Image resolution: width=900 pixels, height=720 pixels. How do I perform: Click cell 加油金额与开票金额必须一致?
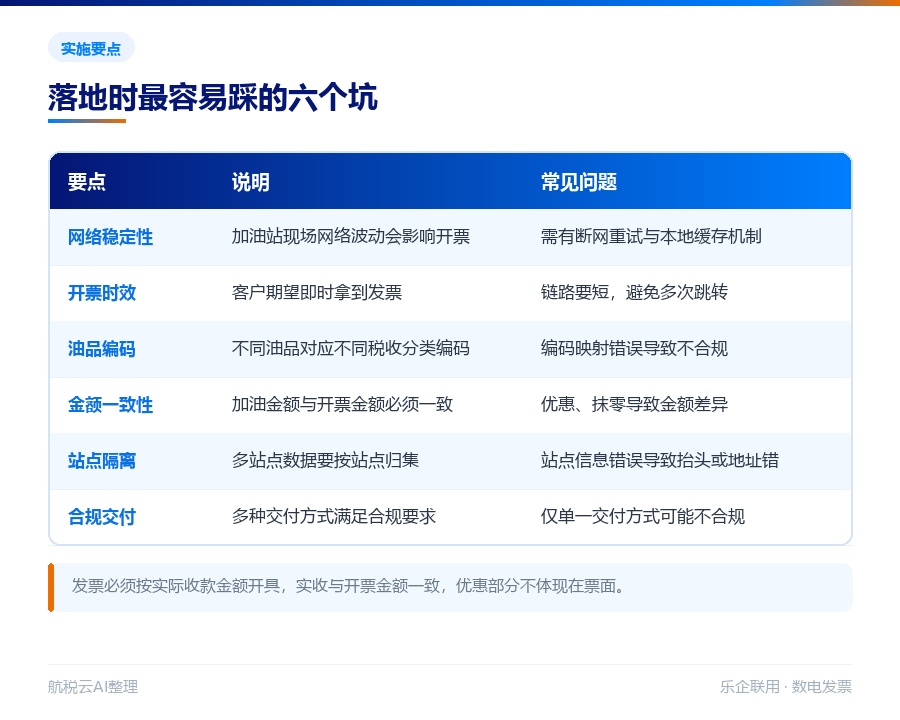coord(342,405)
